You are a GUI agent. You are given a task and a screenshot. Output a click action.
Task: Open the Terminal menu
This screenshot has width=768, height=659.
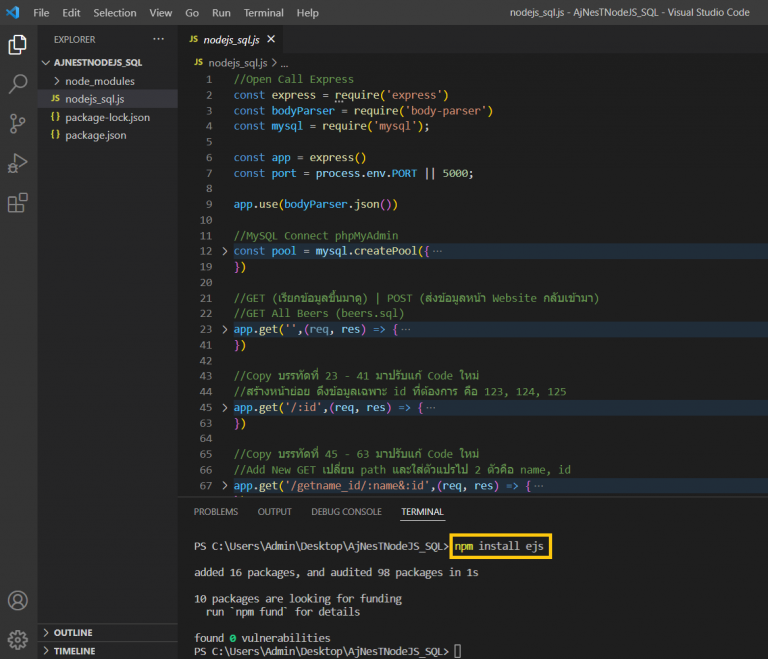pos(263,13)
